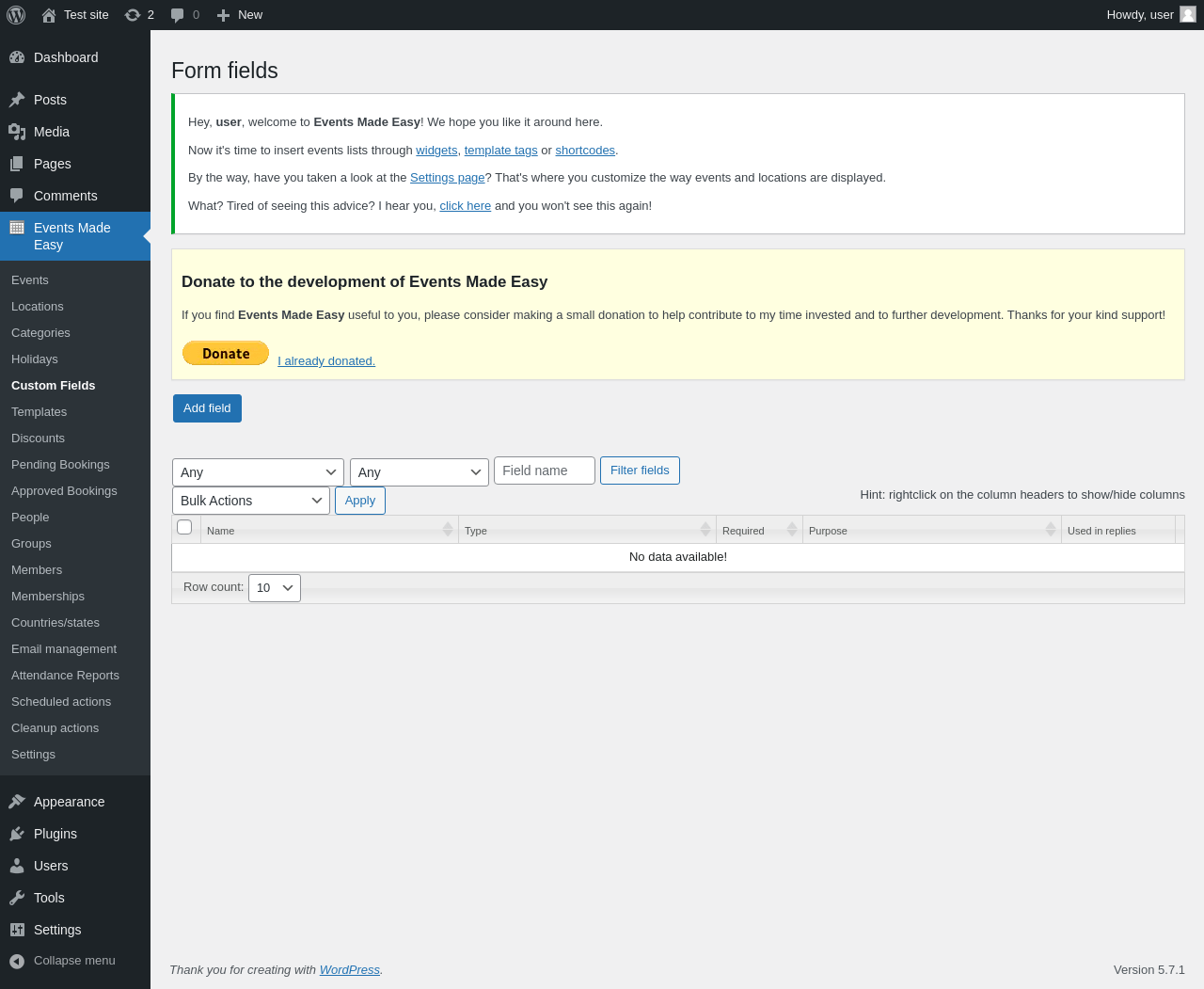Click the Add field button
Screen dimensions: 1204x989
(x=207, y=408)
